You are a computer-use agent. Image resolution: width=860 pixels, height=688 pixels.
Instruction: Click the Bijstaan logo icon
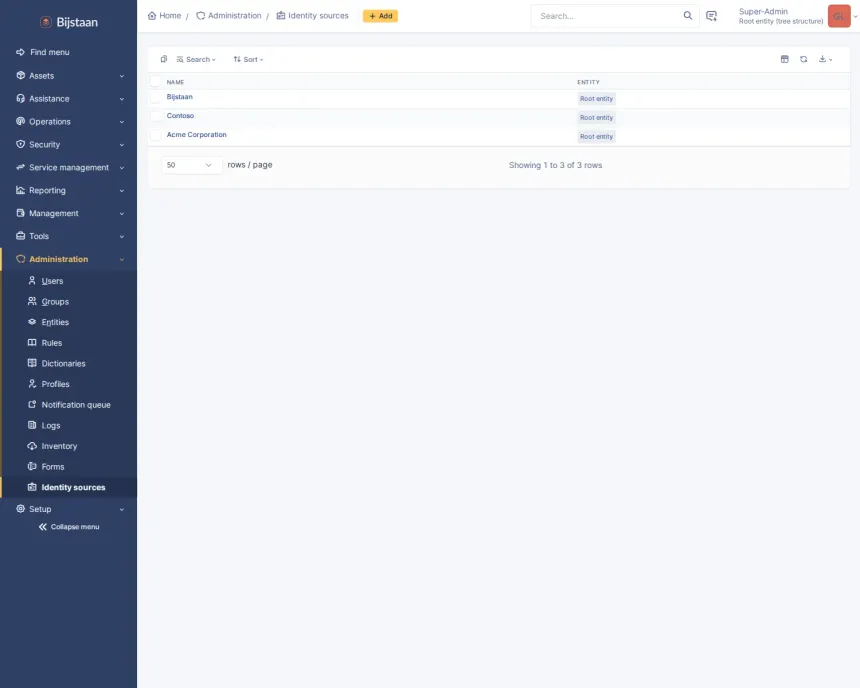point(46,22)
